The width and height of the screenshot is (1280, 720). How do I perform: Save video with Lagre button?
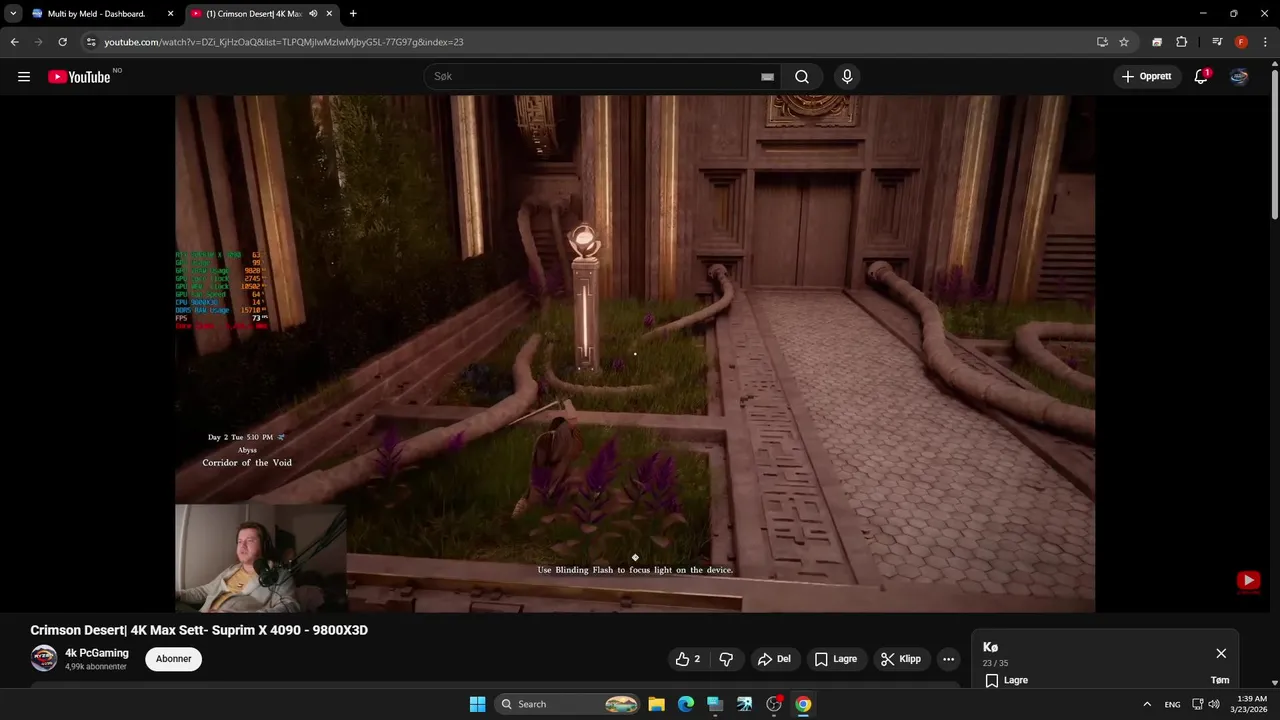click(x=835, y=659)
